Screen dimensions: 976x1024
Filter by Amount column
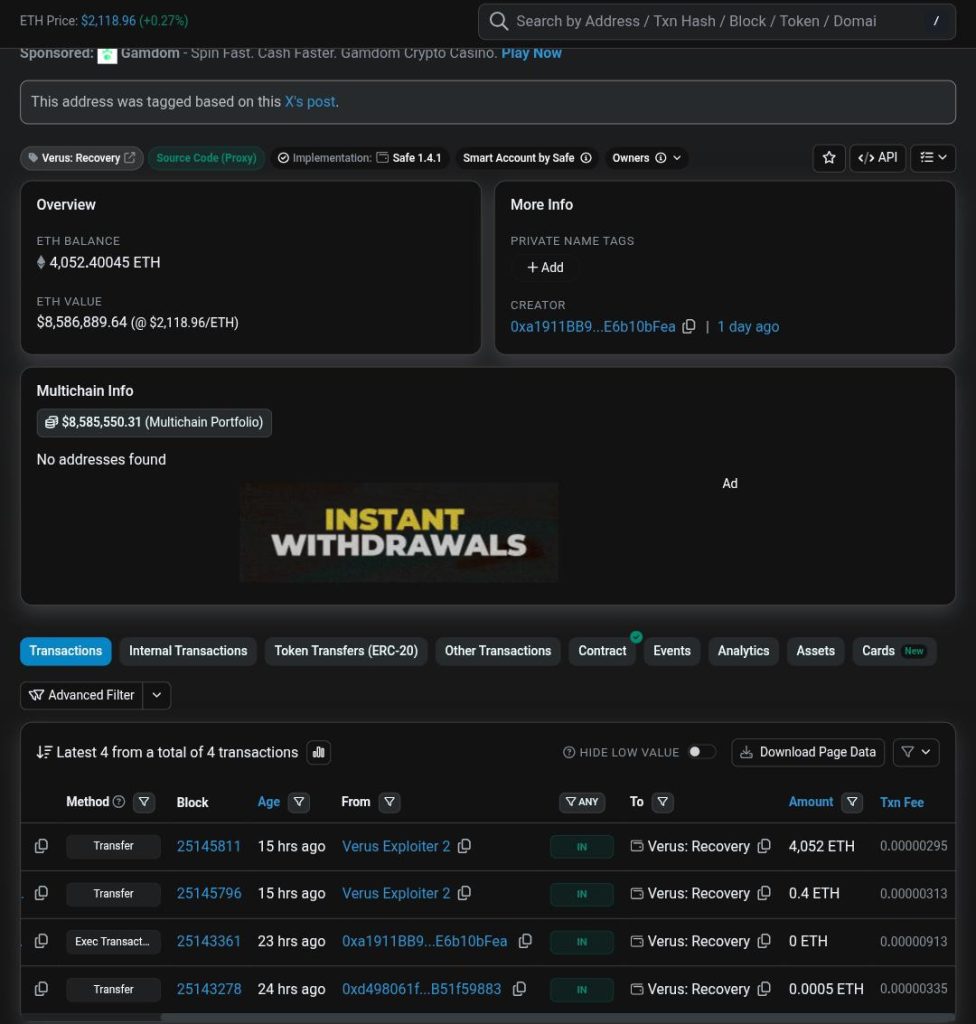tap(852, 802)
